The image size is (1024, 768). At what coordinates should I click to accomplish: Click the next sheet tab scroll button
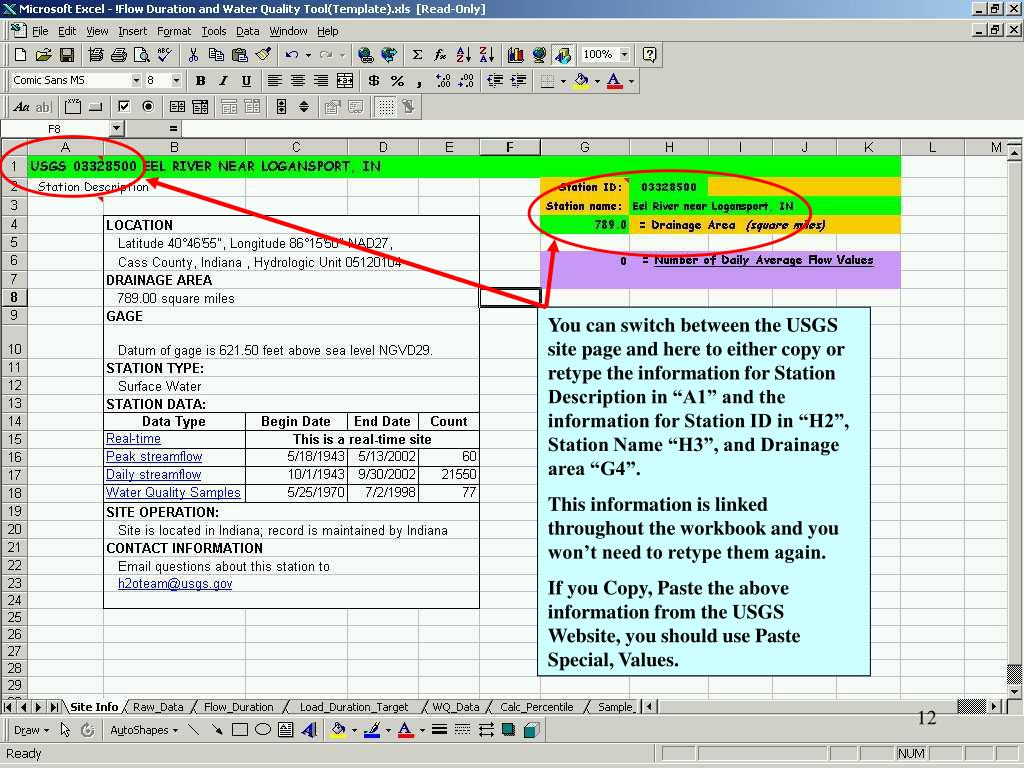point(39,707)
